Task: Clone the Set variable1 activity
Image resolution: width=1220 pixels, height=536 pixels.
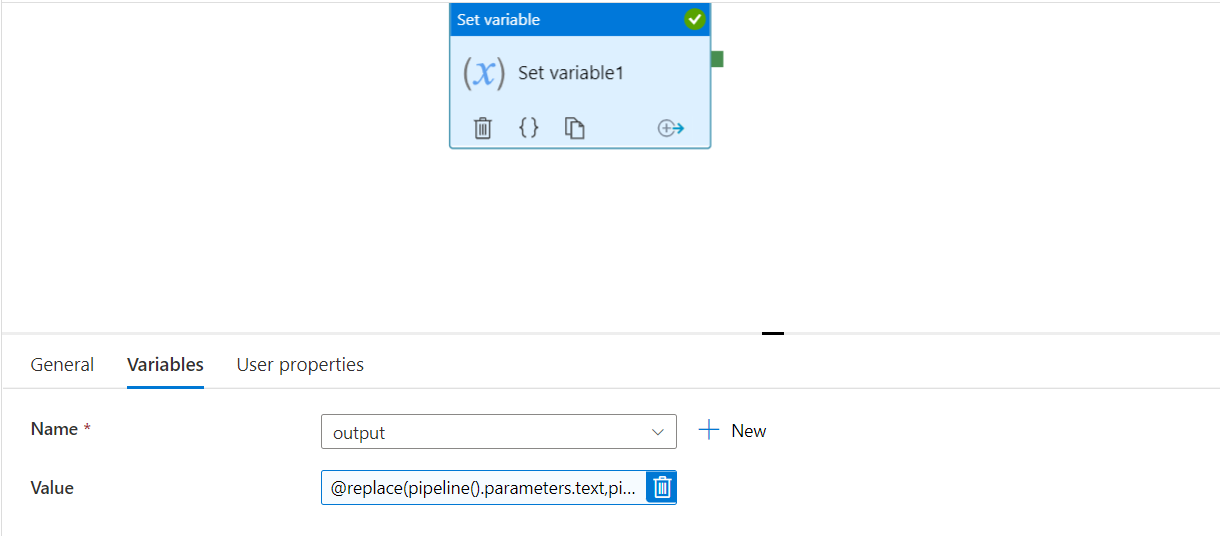Action: click(x=574, y=128)
